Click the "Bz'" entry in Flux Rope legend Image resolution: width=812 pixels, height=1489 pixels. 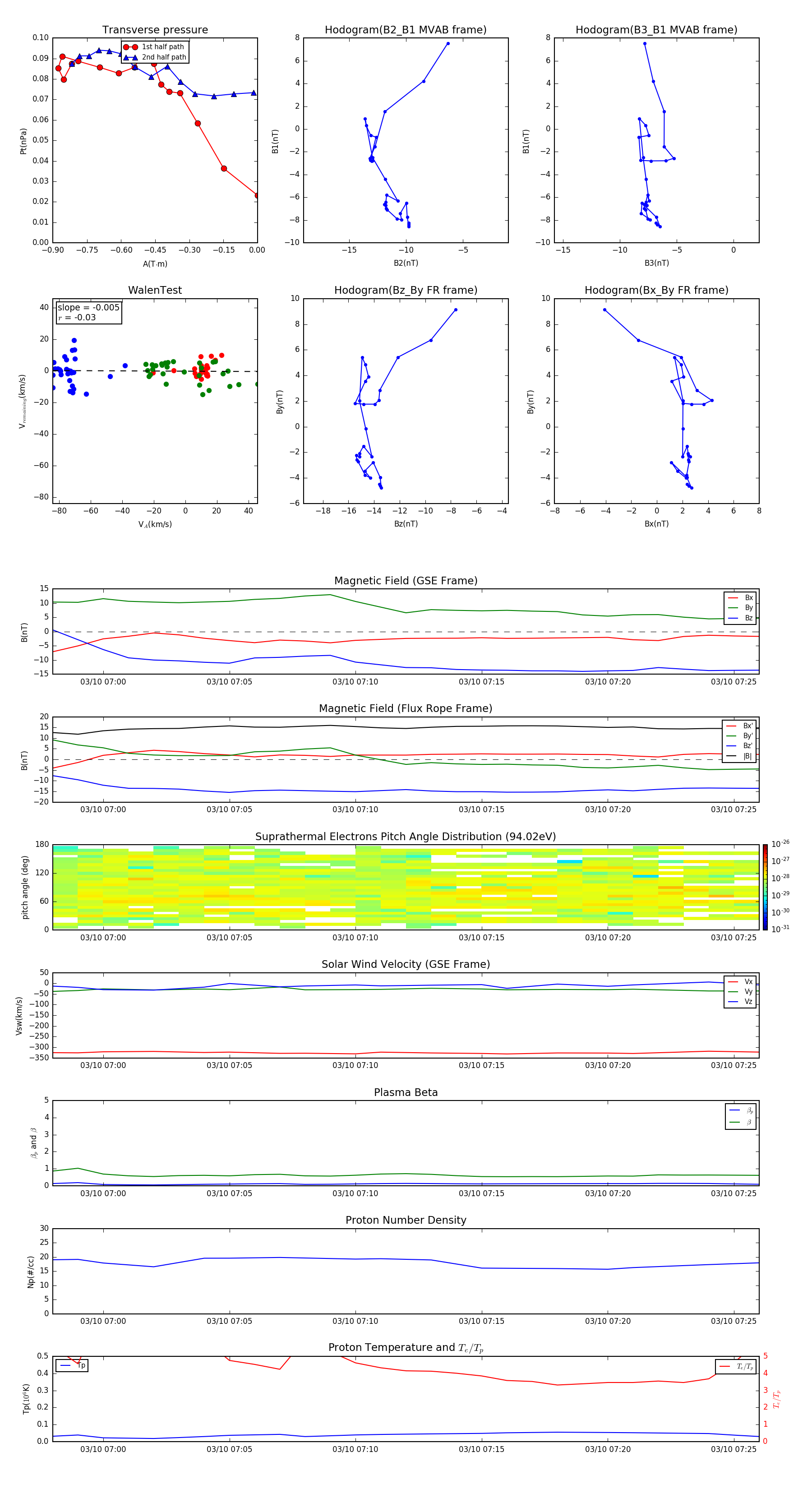739,746
